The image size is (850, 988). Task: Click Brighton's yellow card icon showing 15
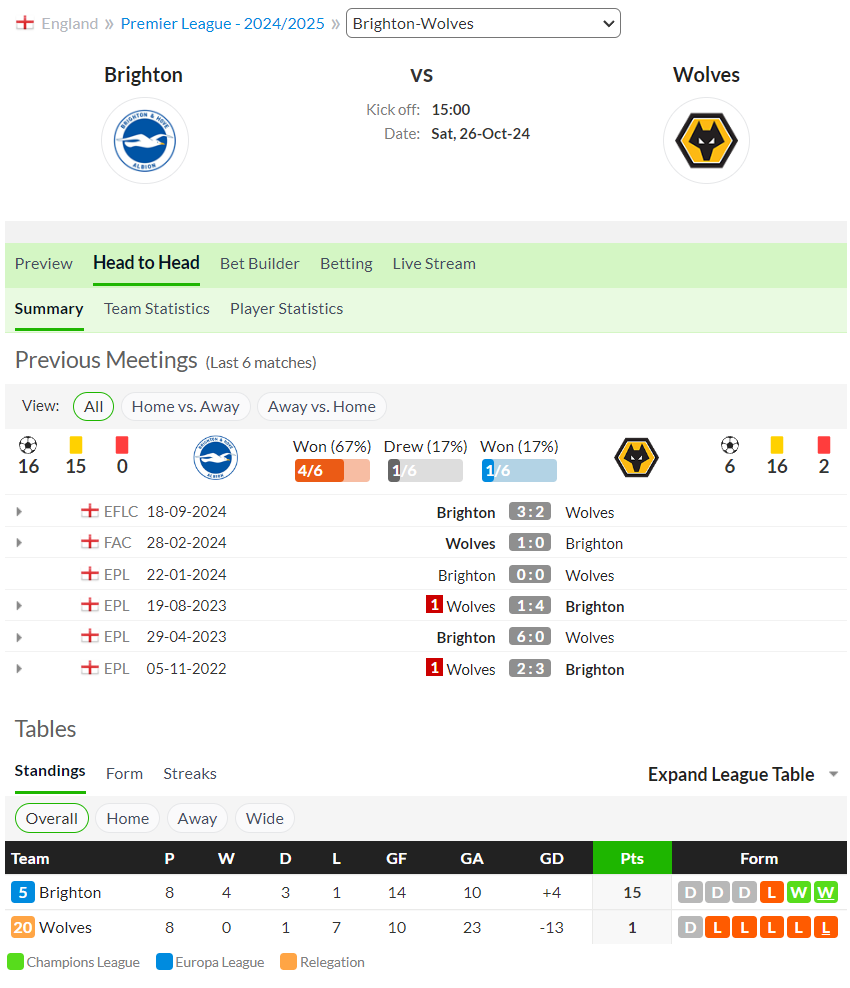click(x=76, y=445)
